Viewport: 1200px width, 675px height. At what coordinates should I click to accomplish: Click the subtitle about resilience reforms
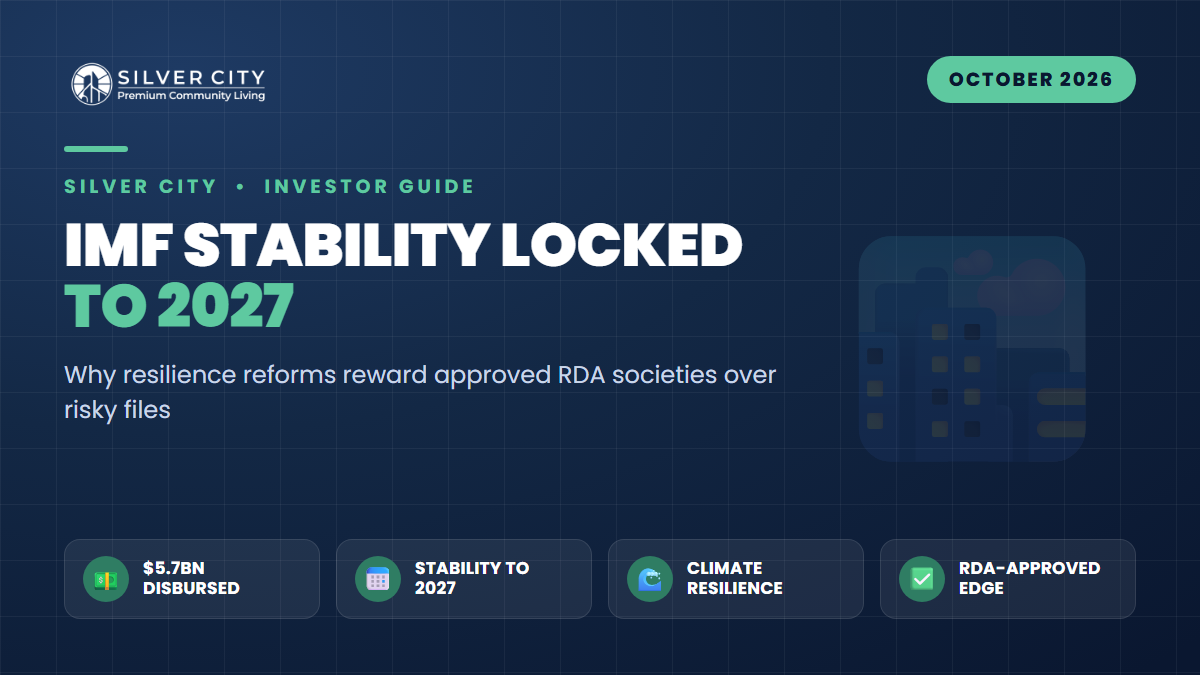click(x=420, y=392)
